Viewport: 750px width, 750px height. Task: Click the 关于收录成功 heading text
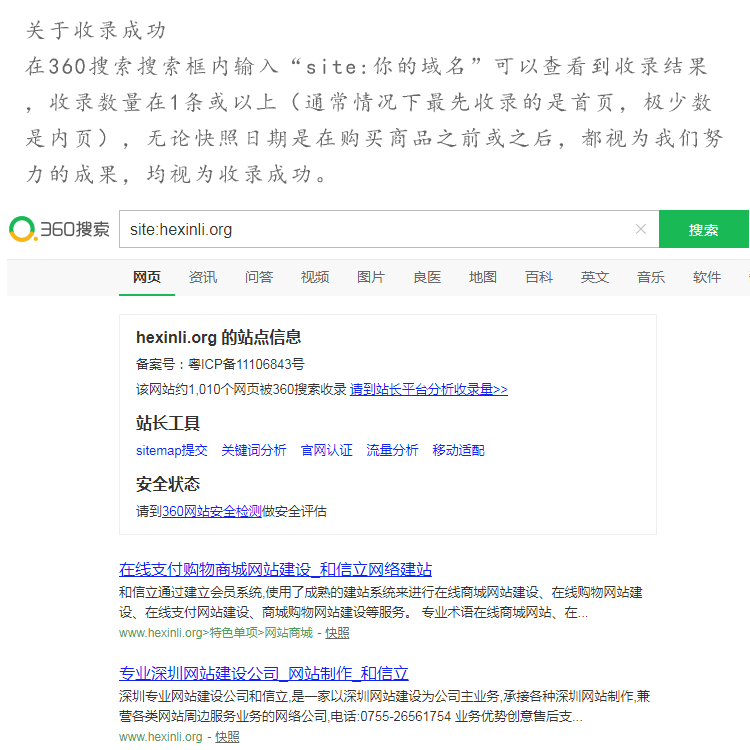96,30
